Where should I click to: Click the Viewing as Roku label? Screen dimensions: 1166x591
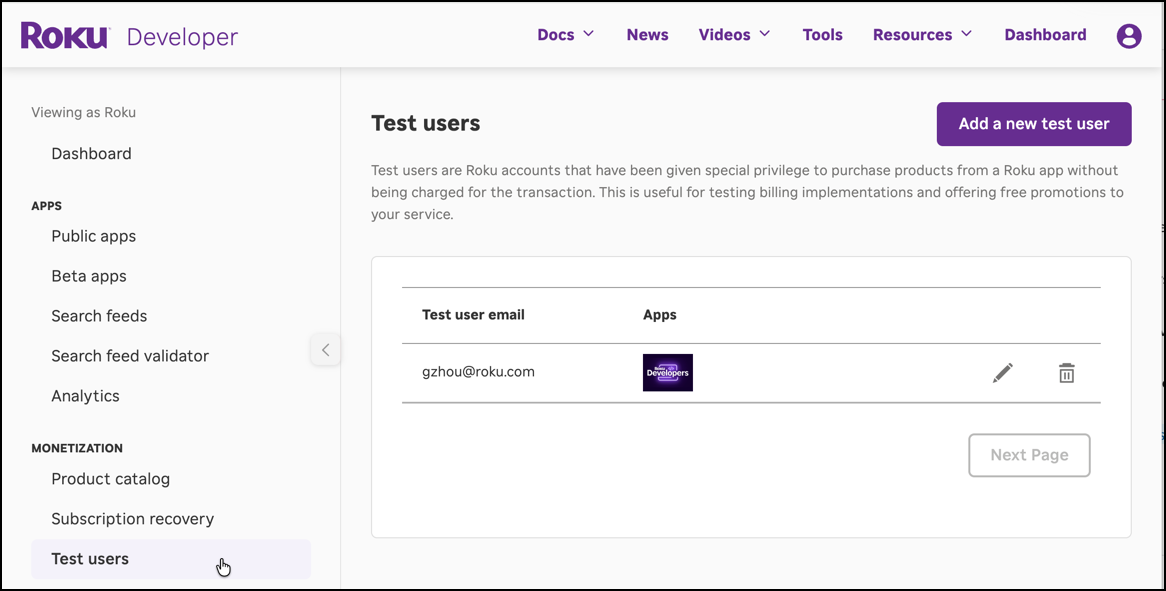tap(83, 113)
